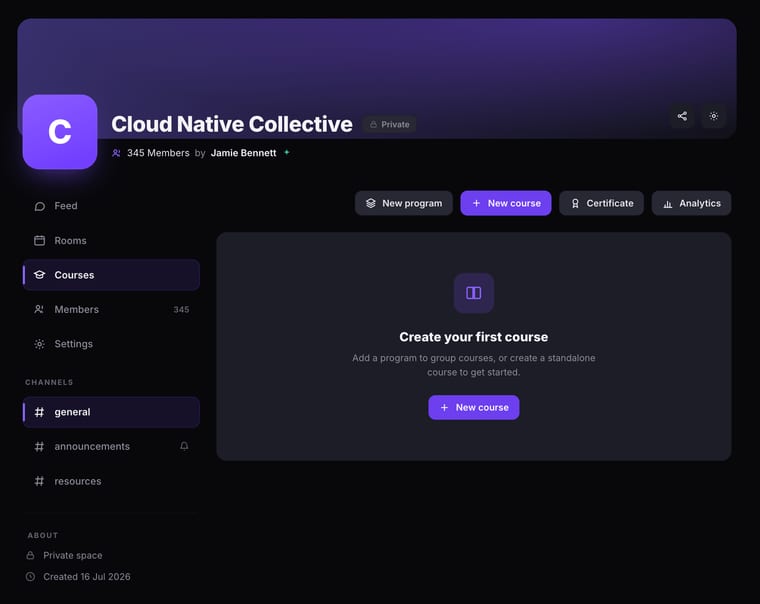Click the hash icon next to resources

(x=39, y=481)
